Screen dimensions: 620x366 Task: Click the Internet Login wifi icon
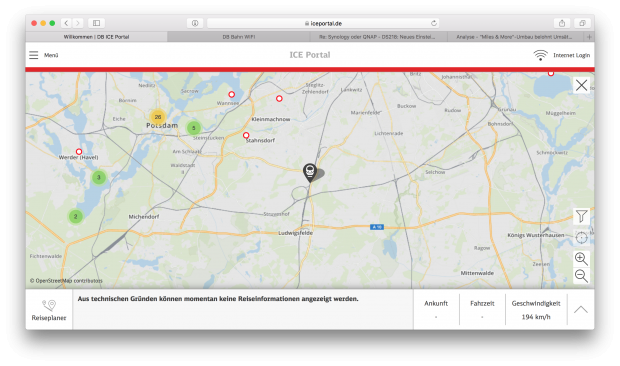pyautogui.click(x=540, y=55)
